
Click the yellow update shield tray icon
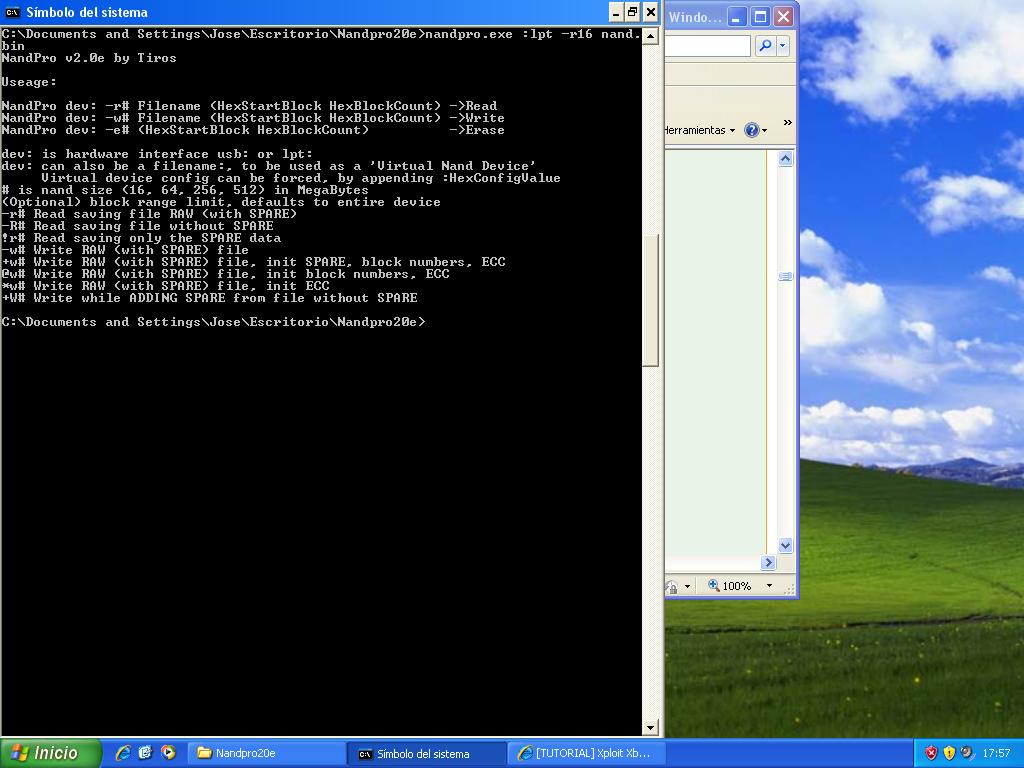pos(949,753)
